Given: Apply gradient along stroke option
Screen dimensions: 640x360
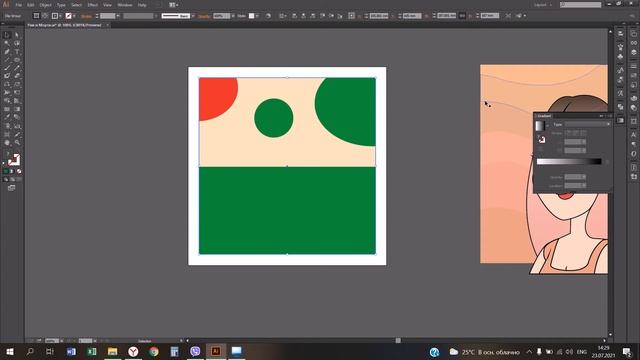Looking at the screenshot, I should click(x=576, y=133).
